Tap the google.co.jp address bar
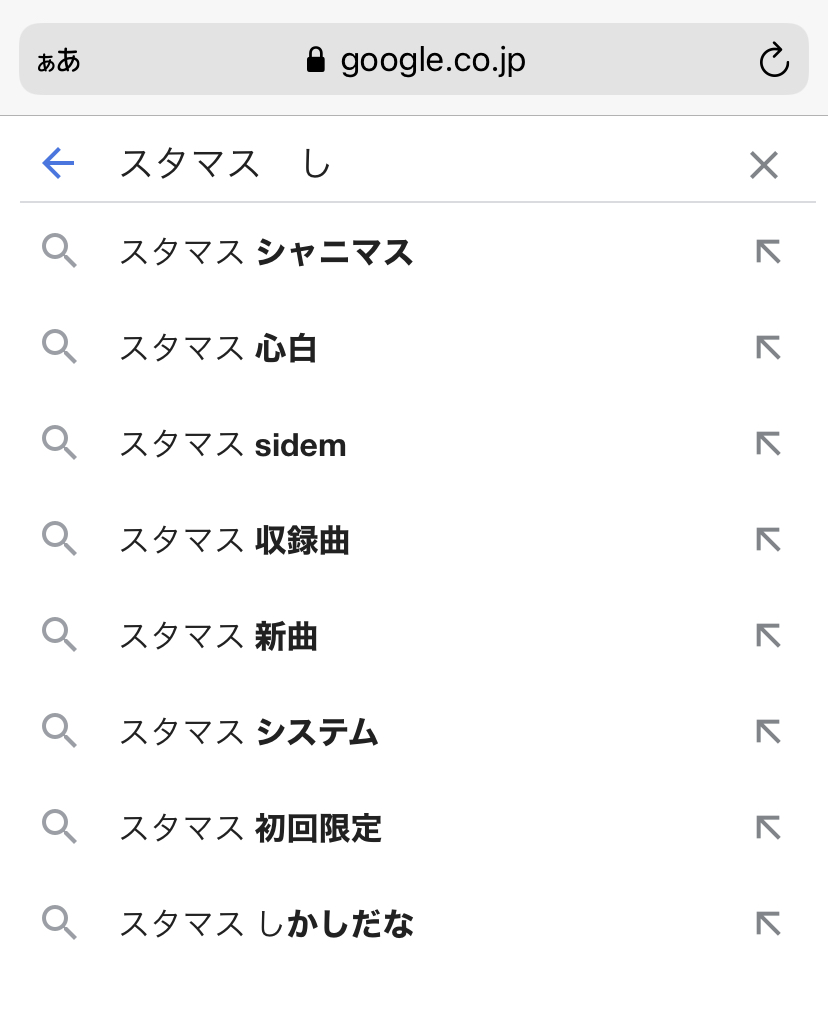 (x=432, y=61)
